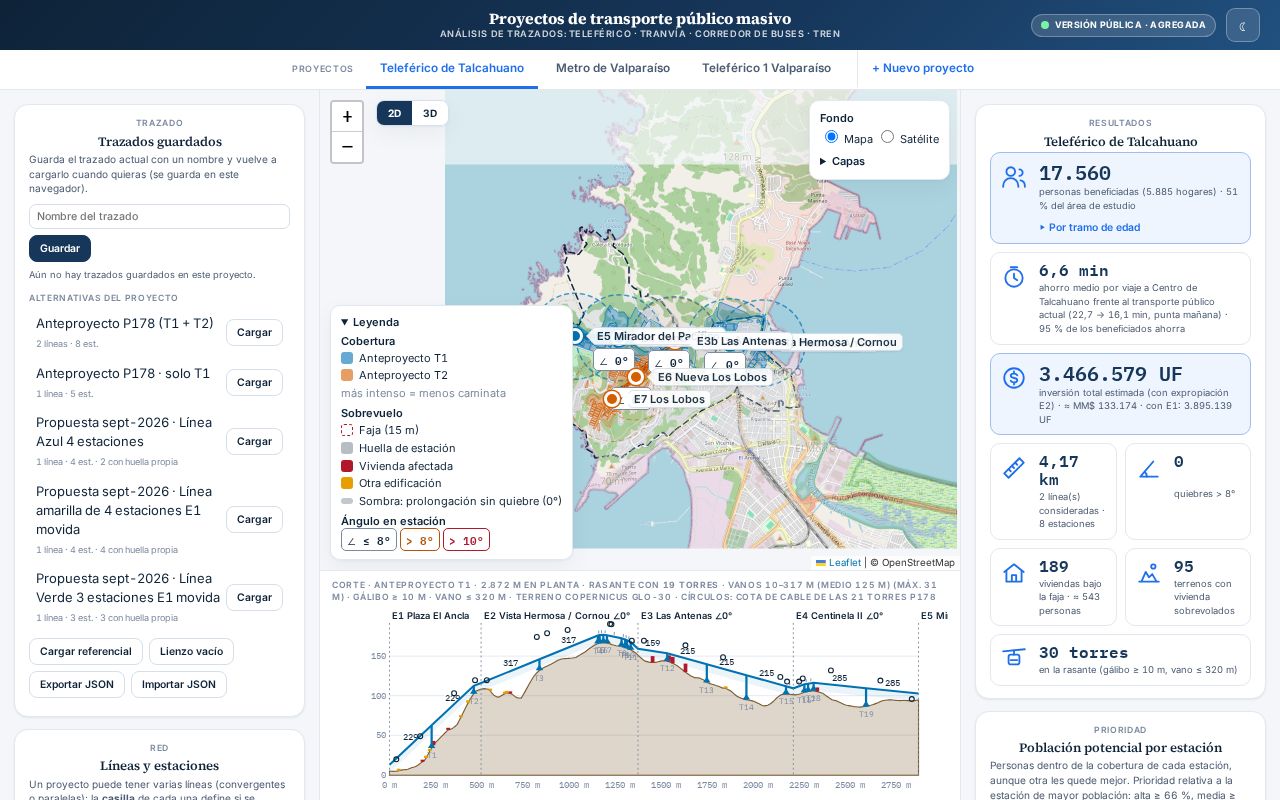The height and width of the screenshot is (800, 1280).
Task: Load Línea Verde 3 estaciones proposal
Action: coord(254,597)
